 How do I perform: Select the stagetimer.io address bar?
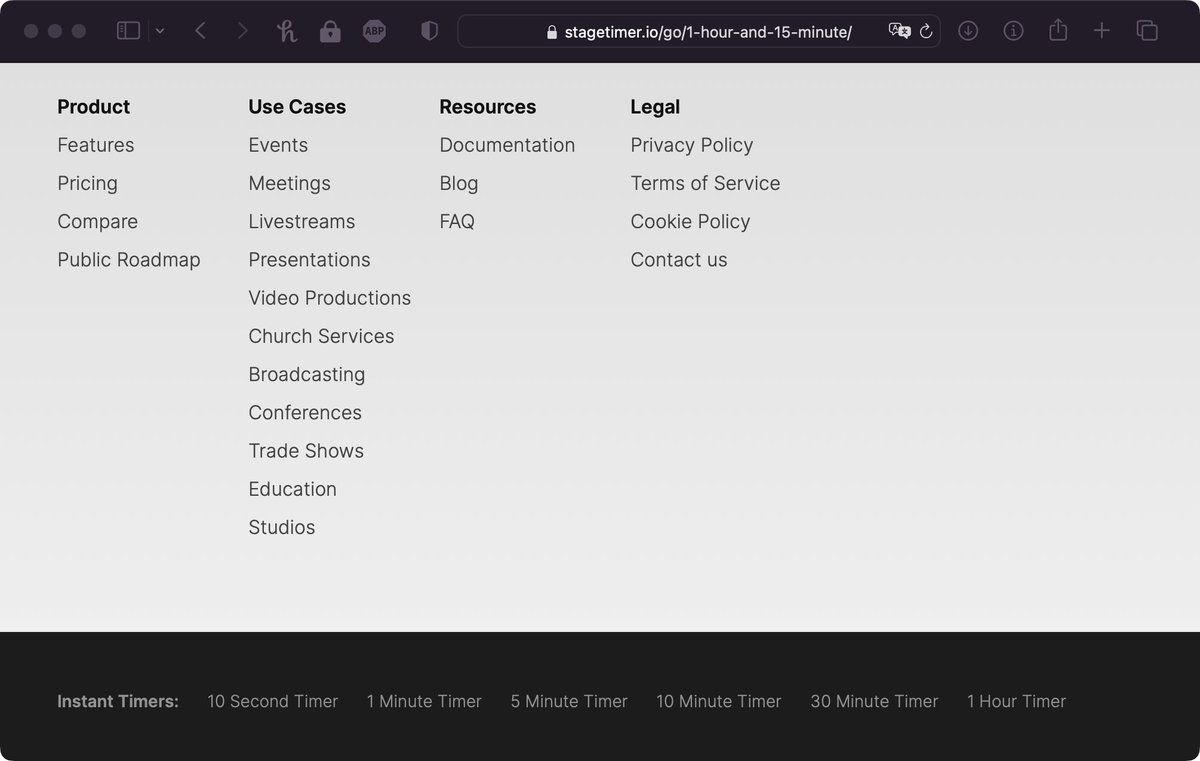[x=698, y=31]
